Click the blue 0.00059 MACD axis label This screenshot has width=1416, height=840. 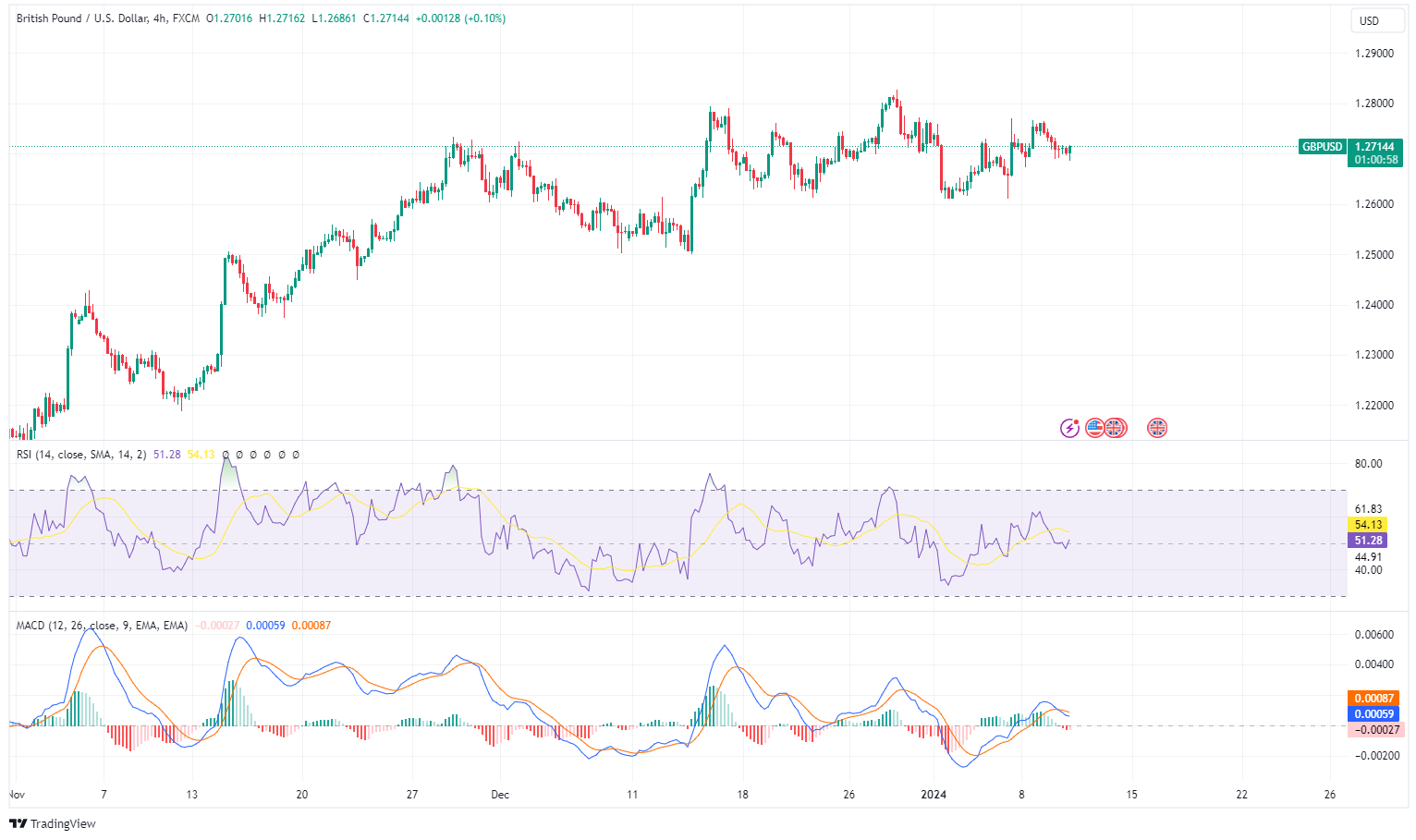pyautogui.click(x=1373, y=714)
